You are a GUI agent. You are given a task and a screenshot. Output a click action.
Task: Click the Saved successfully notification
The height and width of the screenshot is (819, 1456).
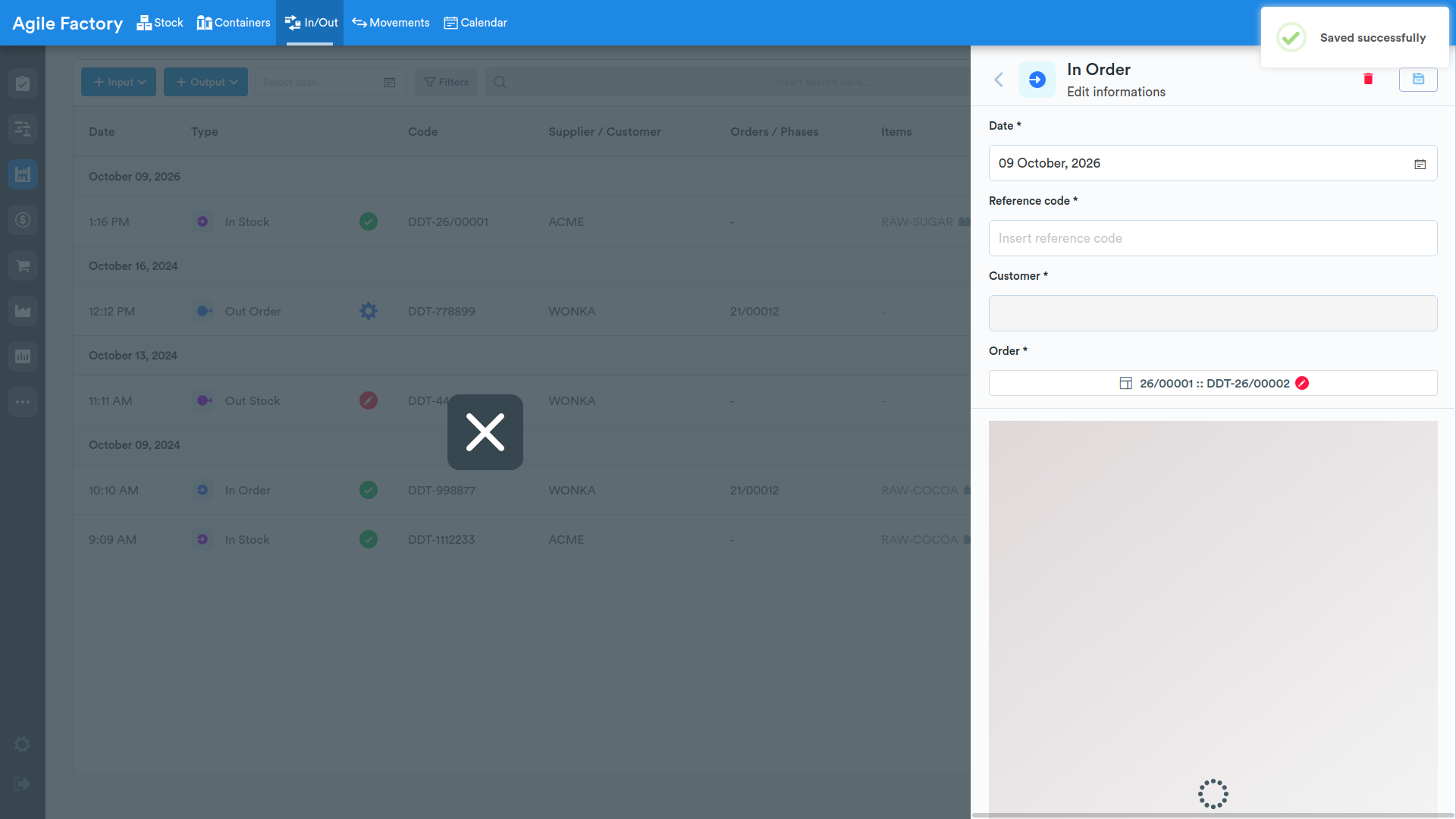click(x=1355, y=37)
